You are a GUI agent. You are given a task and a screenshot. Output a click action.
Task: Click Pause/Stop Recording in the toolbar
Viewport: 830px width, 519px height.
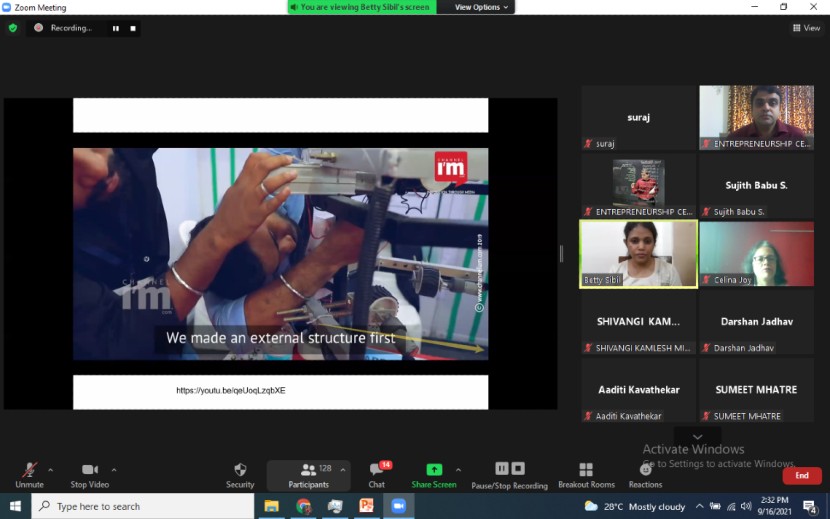509,474
